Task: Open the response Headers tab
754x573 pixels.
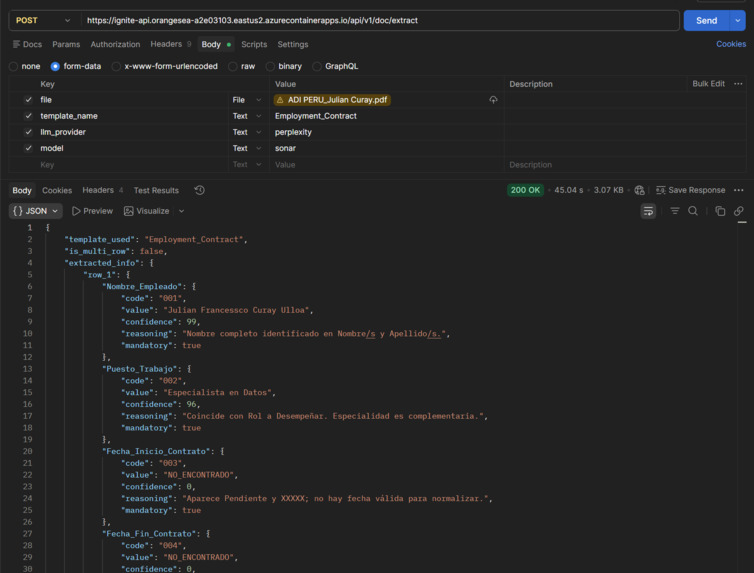Action: point(102,190)
